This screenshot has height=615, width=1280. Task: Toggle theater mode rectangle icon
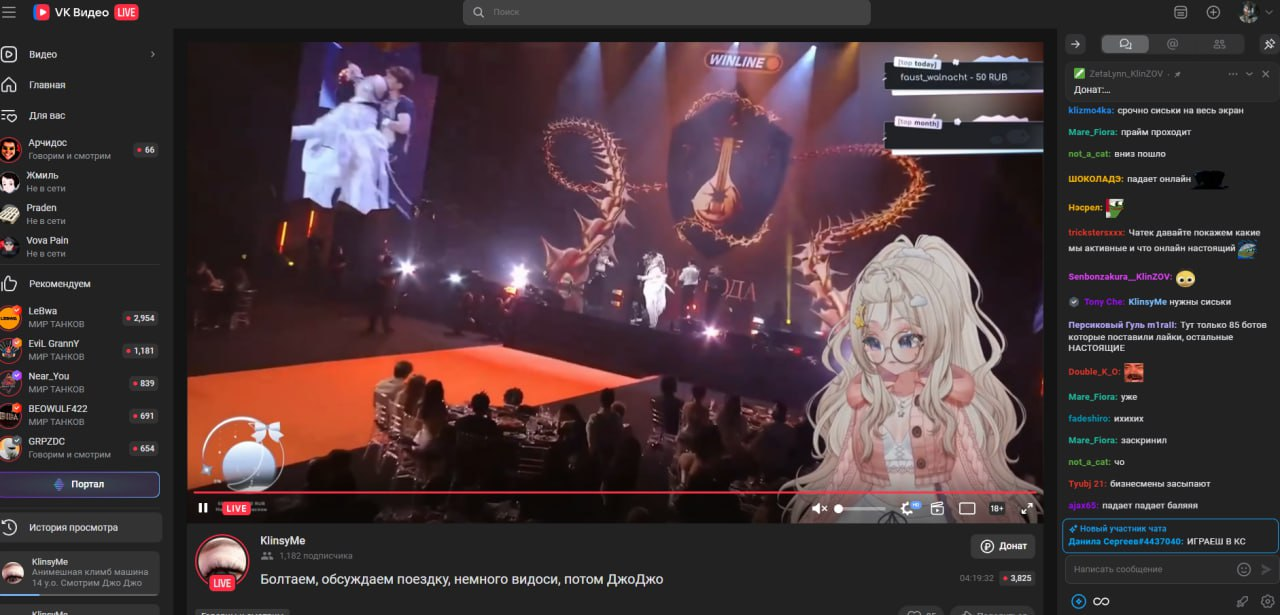(967, 508)
